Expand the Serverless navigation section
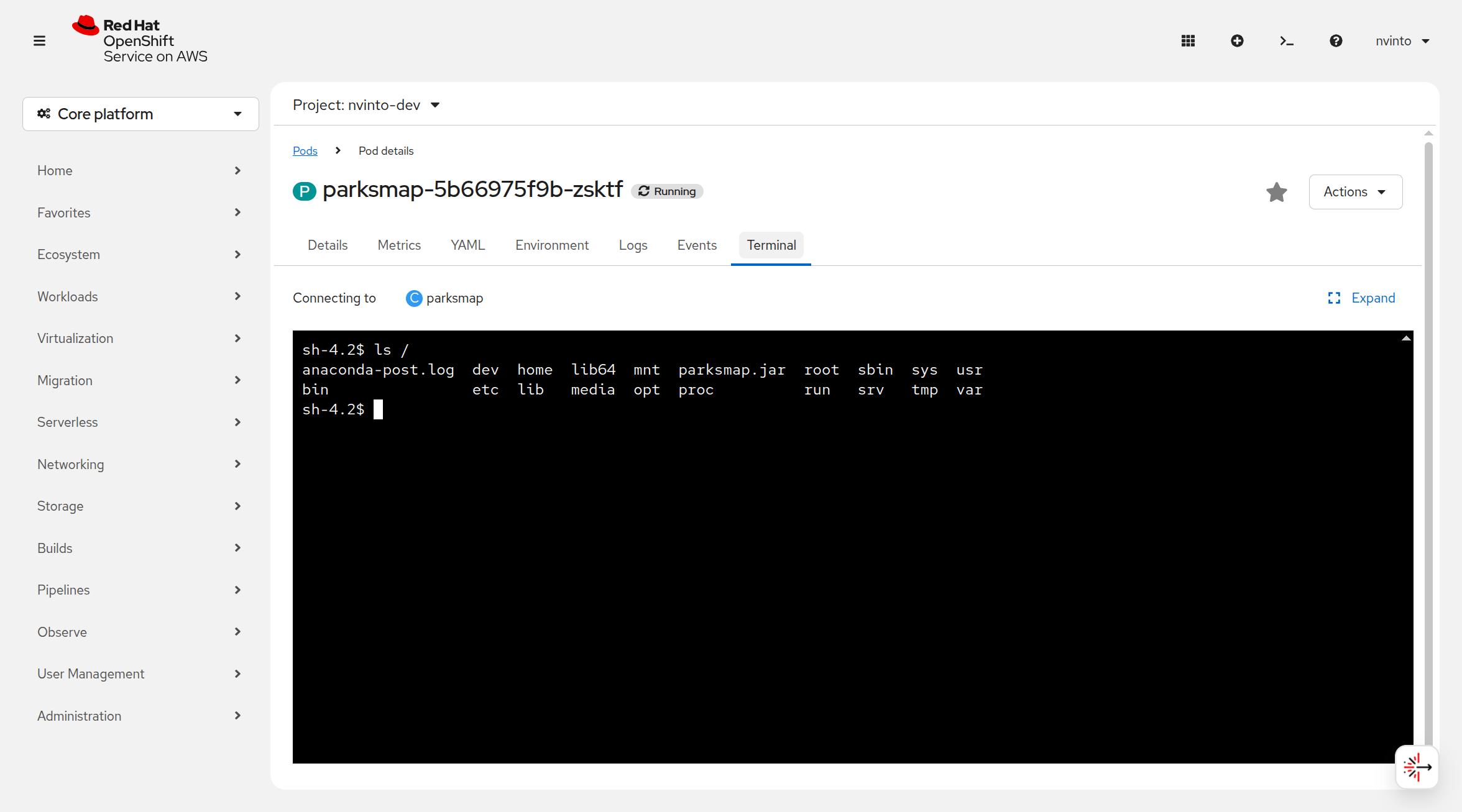The height and width of the screenshot is (812, 1462). click(x=140, y=422)
